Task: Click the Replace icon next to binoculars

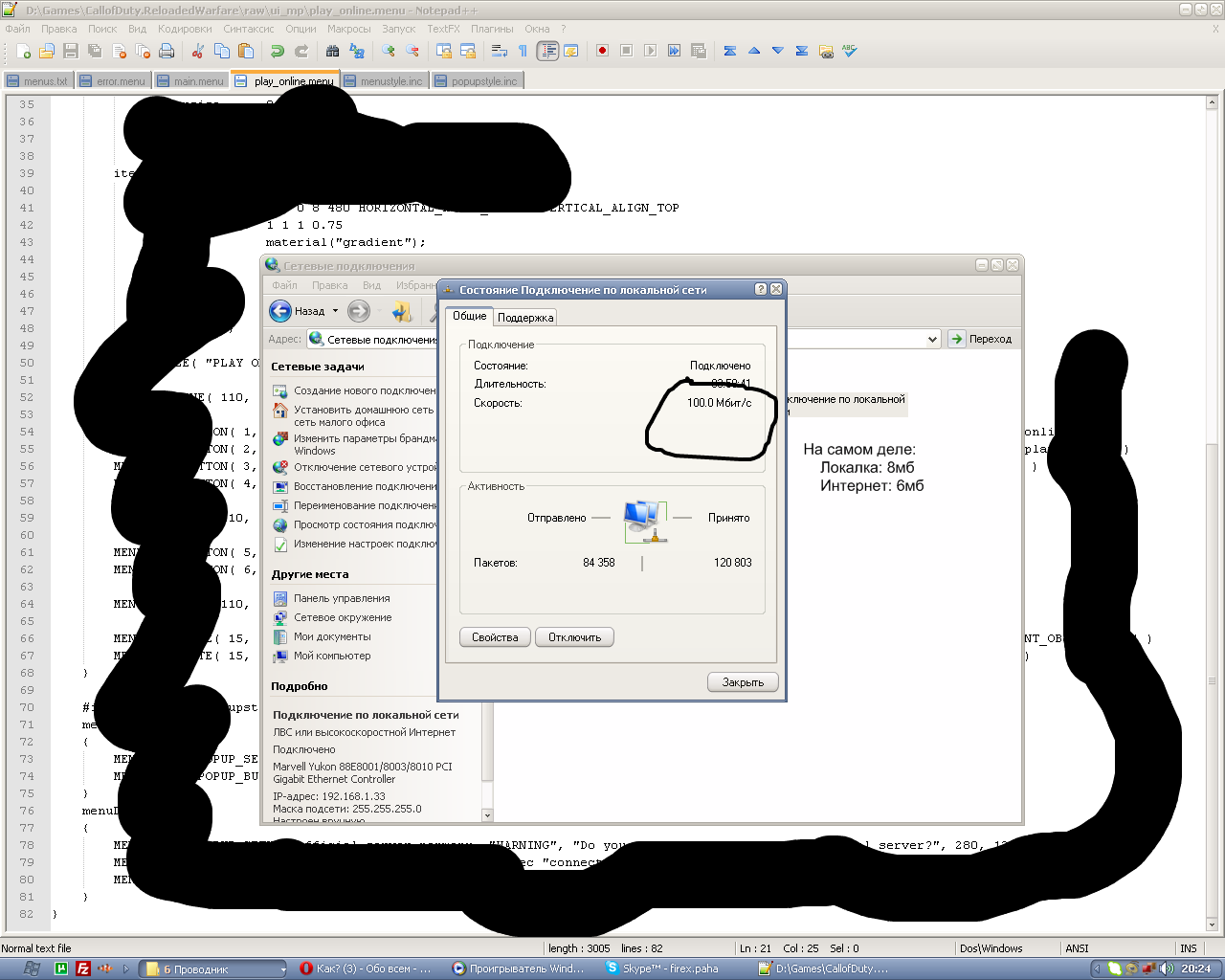Action: 357,51
